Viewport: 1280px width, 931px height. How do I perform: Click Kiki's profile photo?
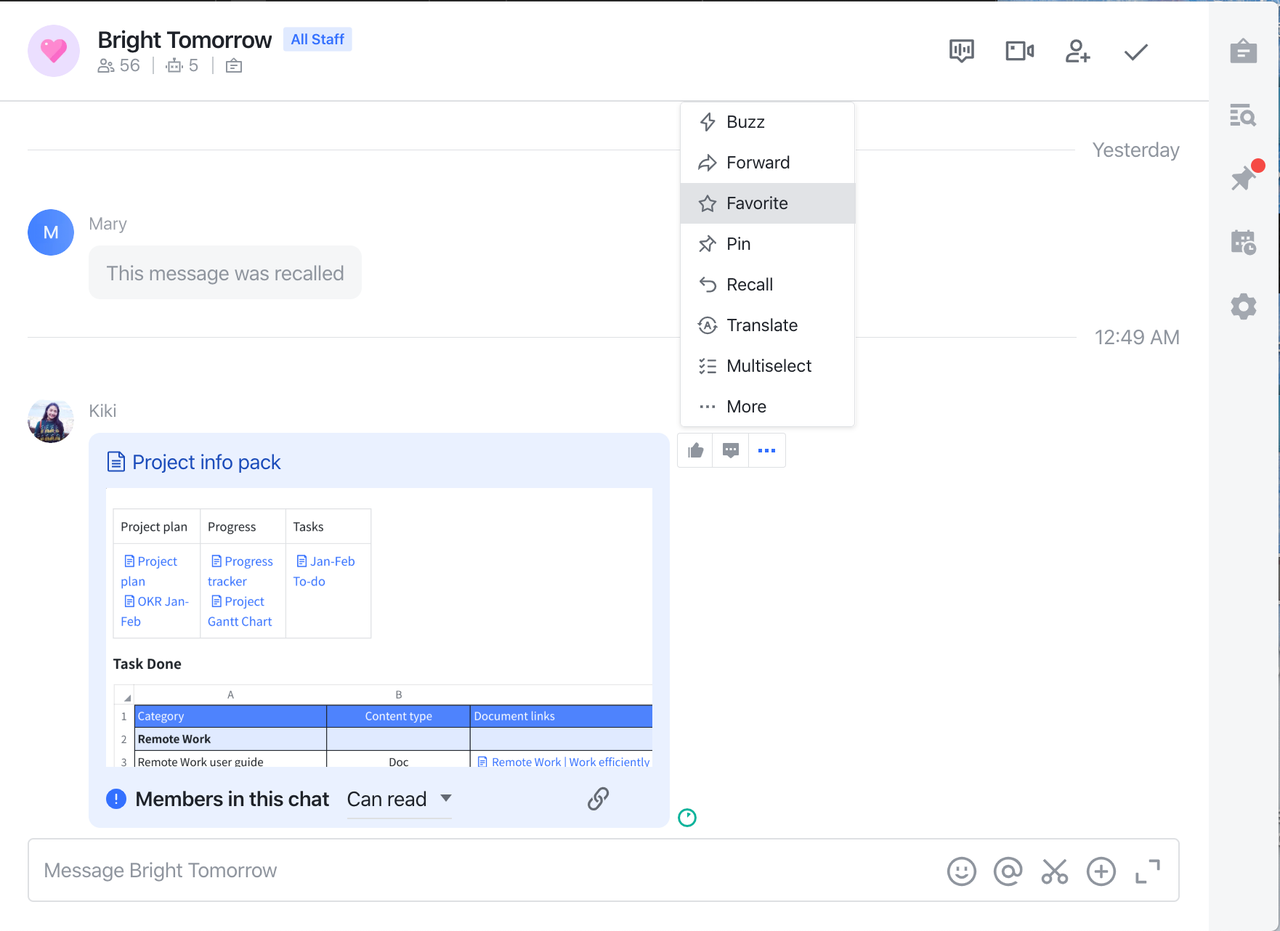pyautogui.click(x=50, y=420)
